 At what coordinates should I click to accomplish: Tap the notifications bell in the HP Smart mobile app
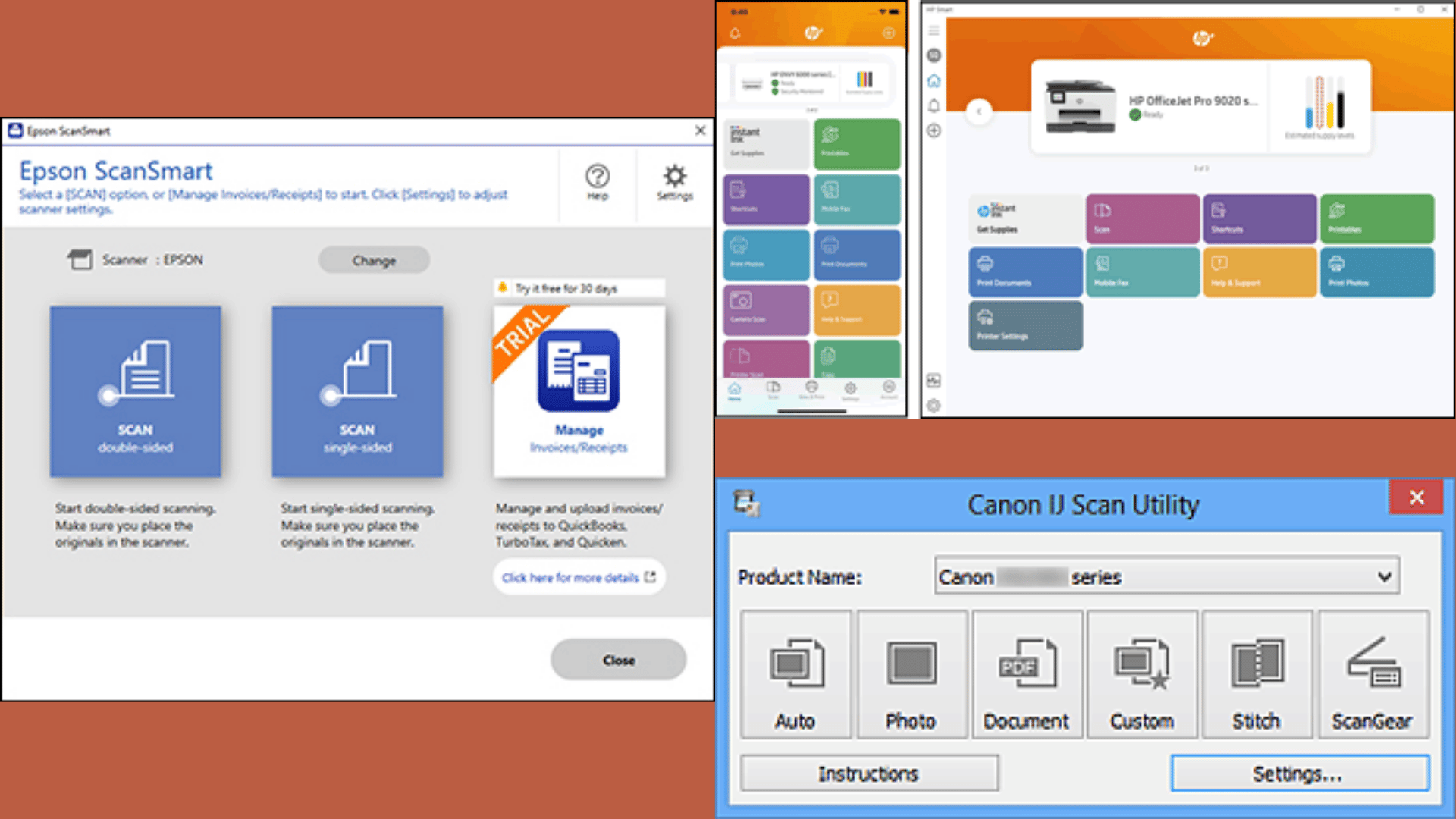pos(735,33)
